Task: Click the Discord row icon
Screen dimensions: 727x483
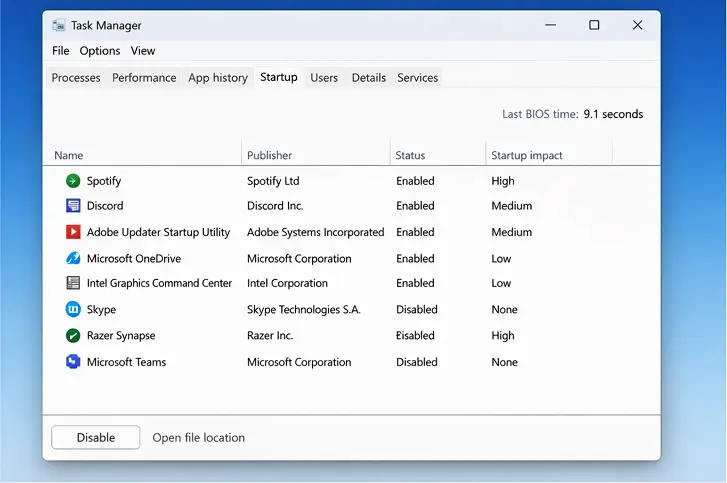Action: pos(73,205)
